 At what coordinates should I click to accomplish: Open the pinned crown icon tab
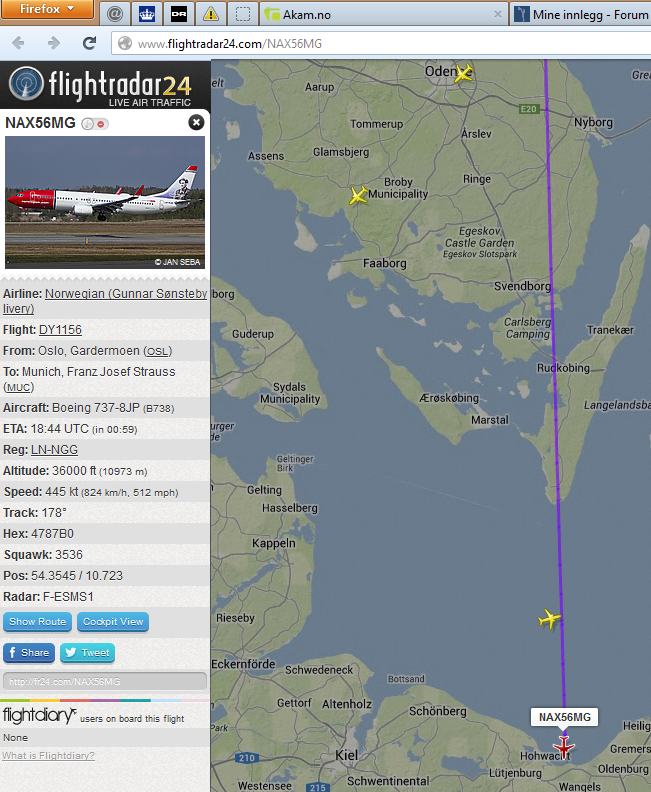pyautogui.click(x=146, y=14)
